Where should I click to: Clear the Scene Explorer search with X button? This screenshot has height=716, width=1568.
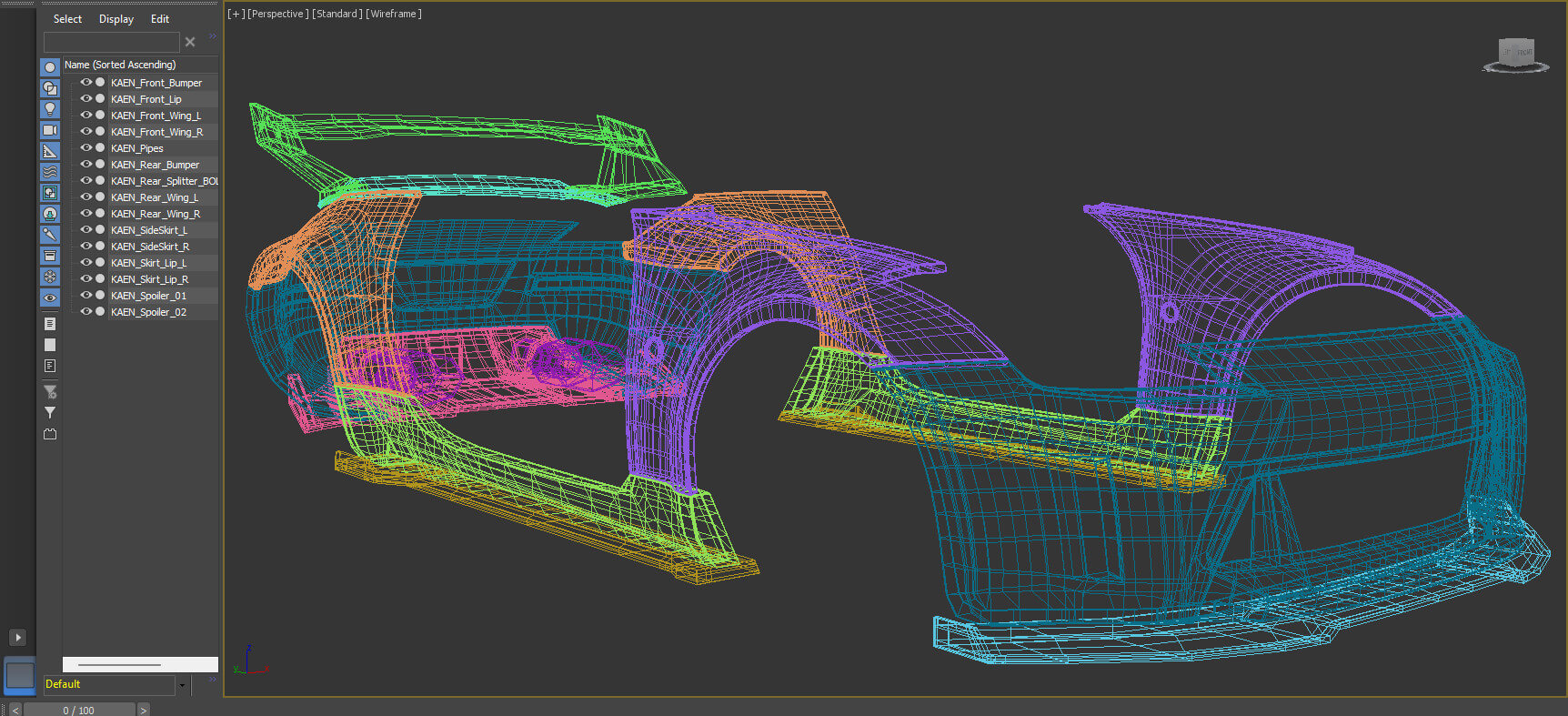(x=190, y=42)
